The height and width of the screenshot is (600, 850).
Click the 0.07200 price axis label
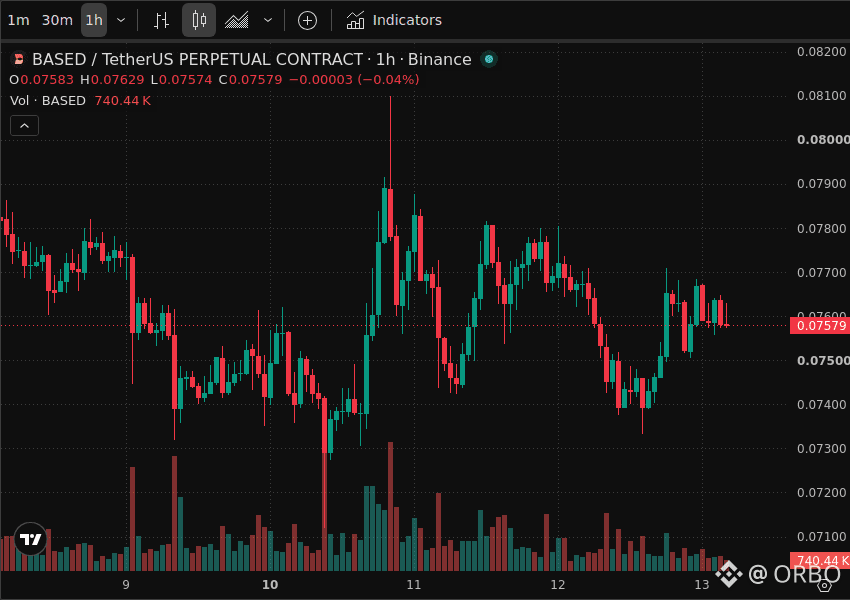[822, 493]
